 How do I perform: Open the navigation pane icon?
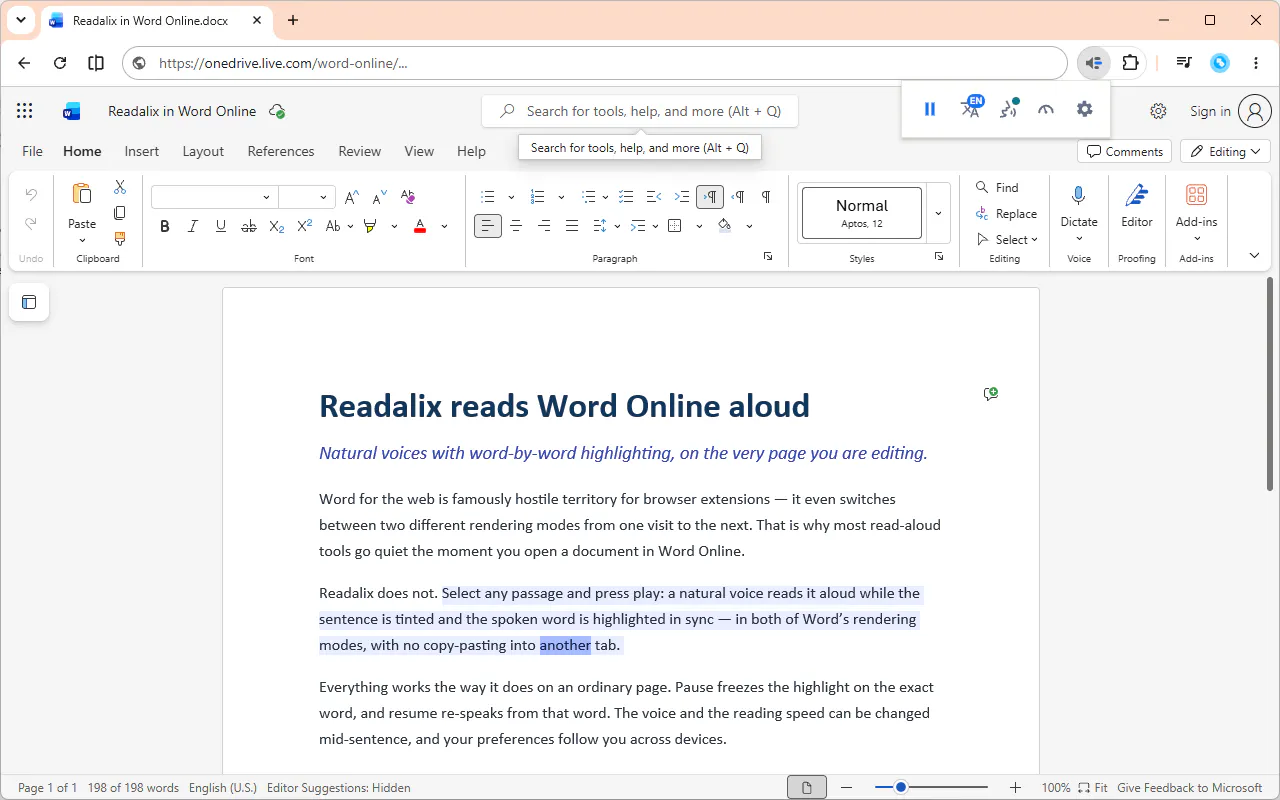(x=29, y=302)
